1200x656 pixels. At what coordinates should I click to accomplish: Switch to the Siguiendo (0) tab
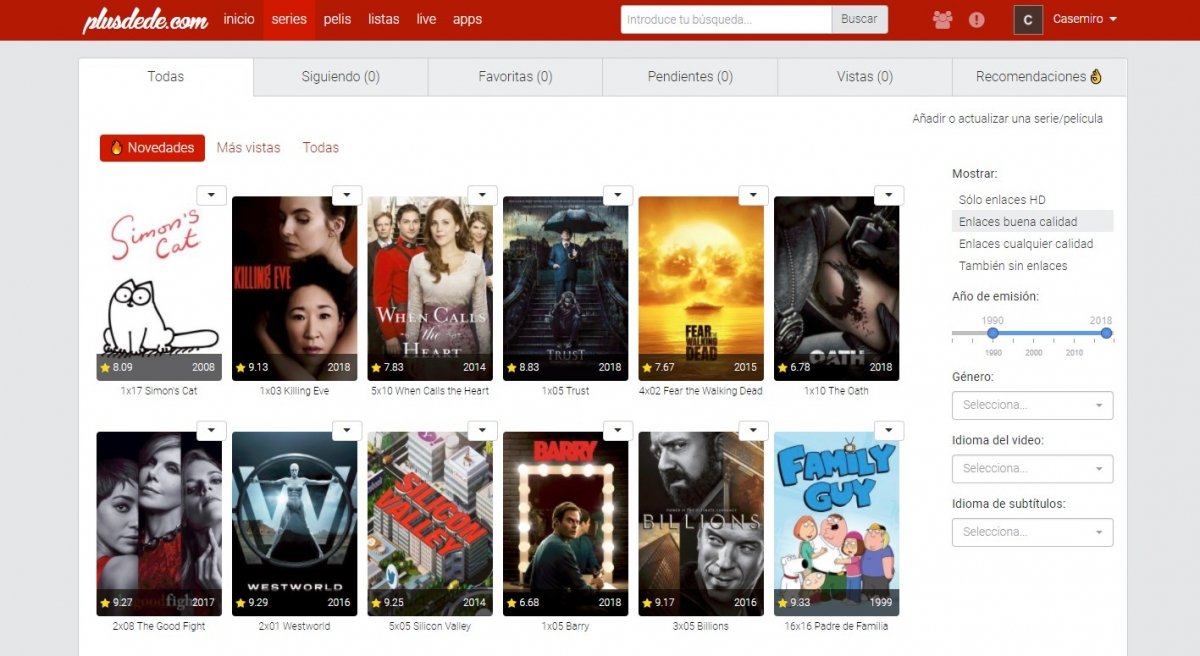[341, 77]
